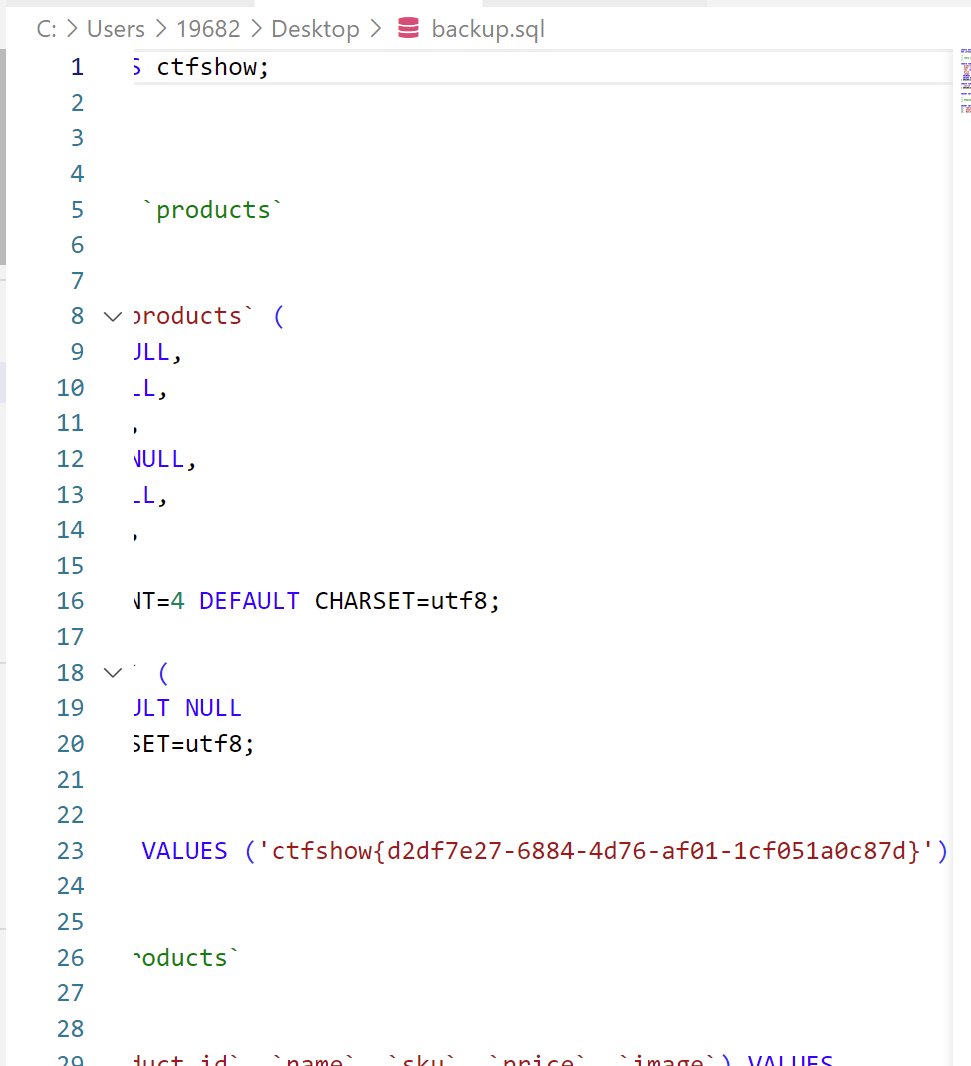Open the backup.sql breadcrumb dropdown

click(x=488, y=29)
